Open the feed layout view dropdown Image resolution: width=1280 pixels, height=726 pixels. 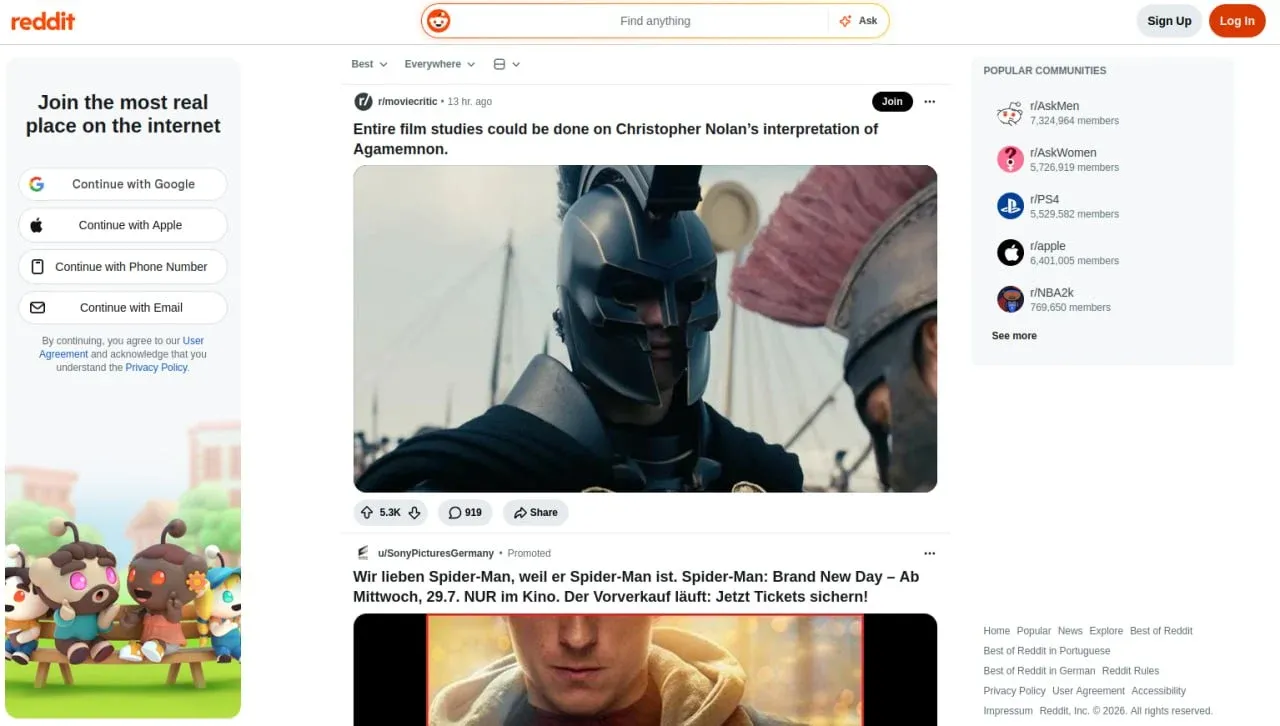pyautogui.click(x=507, y=64)
